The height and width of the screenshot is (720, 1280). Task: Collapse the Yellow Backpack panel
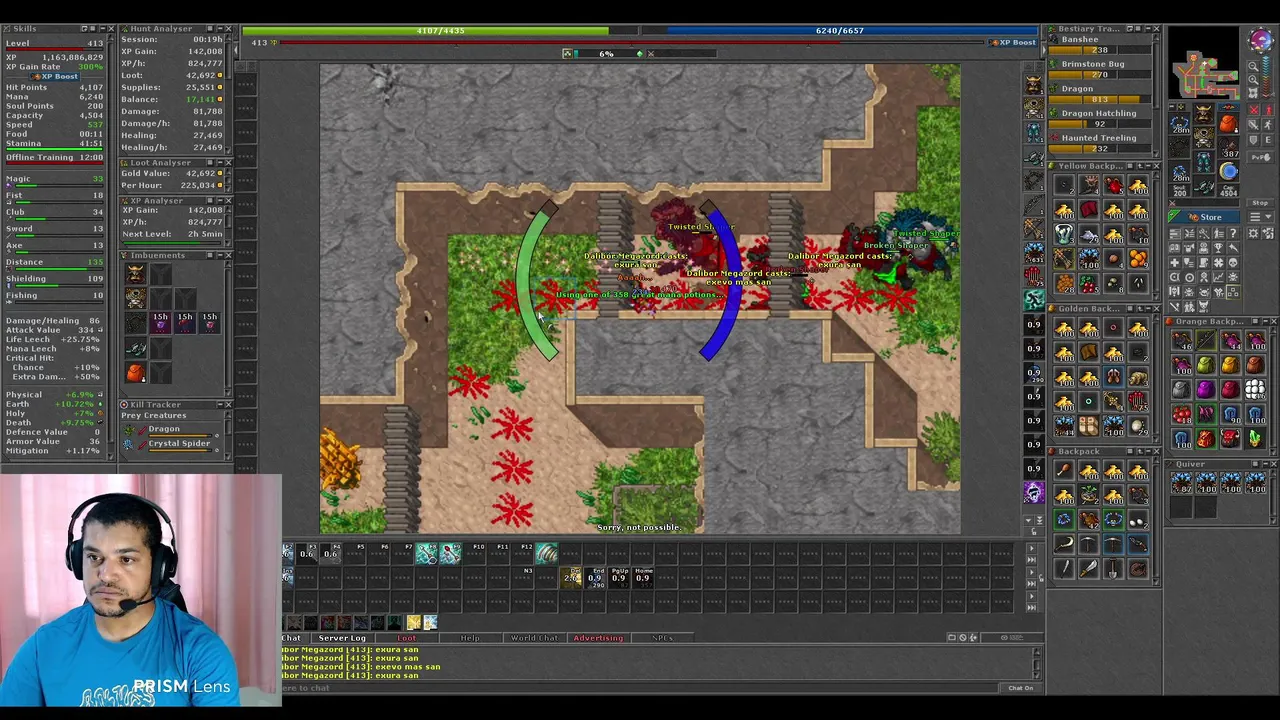pos(1148,166)
